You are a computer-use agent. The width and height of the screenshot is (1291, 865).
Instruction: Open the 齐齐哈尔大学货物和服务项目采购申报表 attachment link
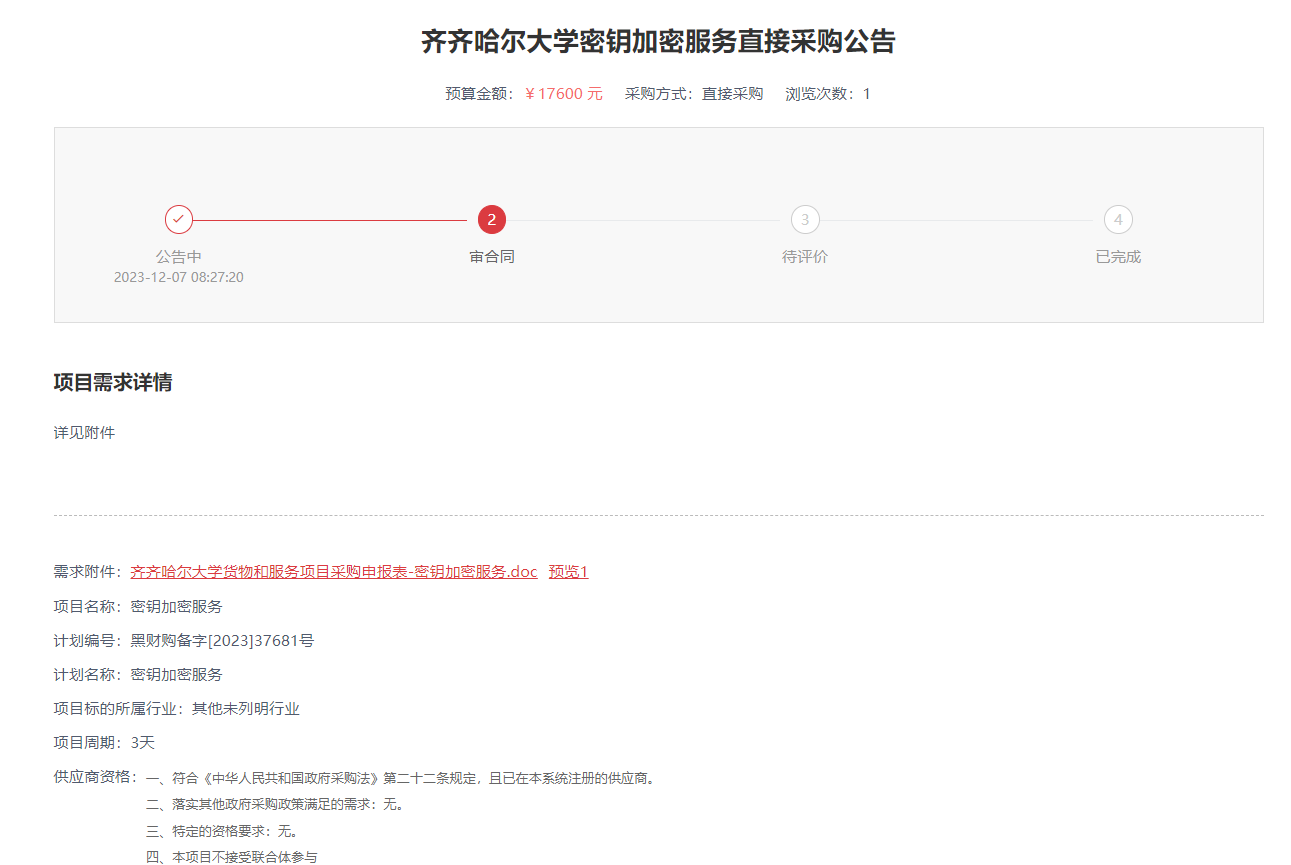(333, 571)
